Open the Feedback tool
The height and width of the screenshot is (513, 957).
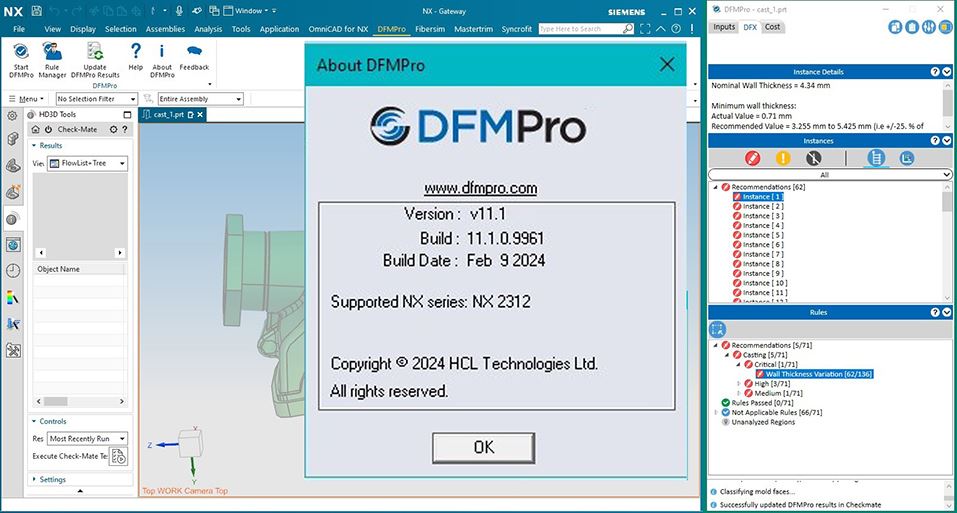pos(194,57)
